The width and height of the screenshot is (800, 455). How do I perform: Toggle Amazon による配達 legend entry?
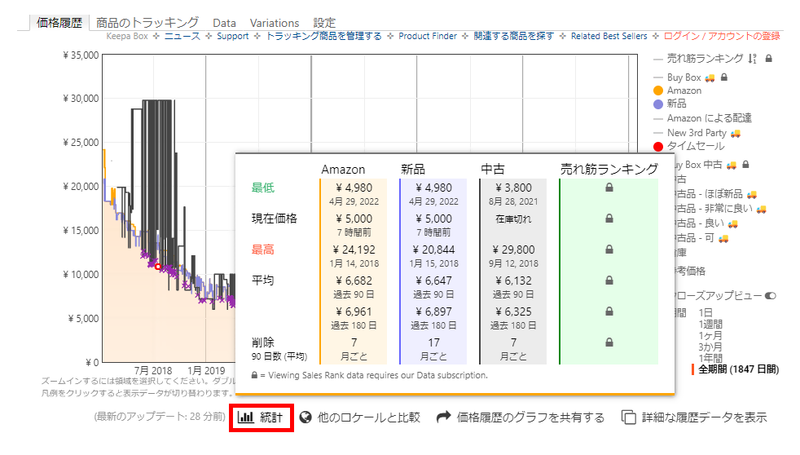pos(709,118)
